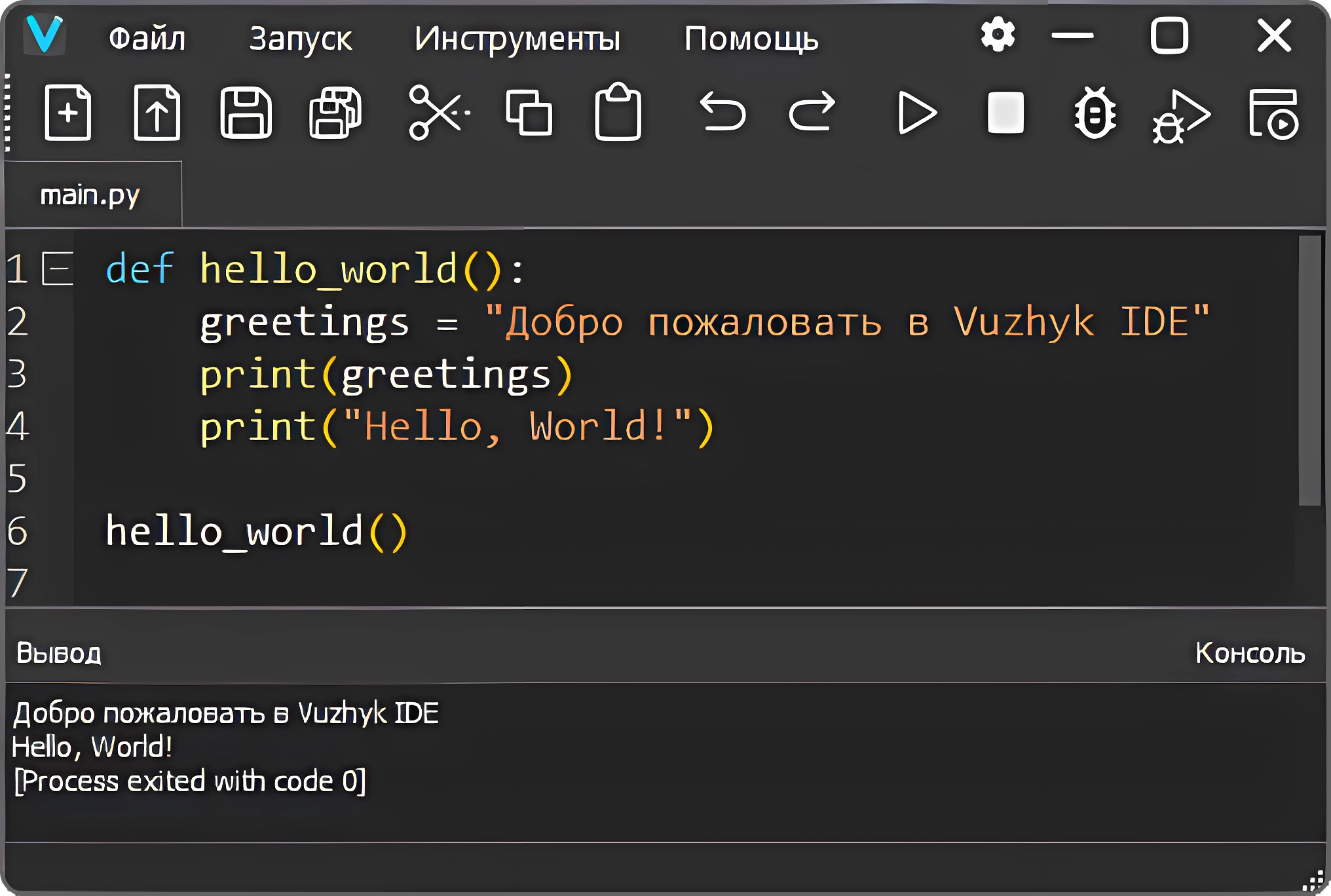Start the debugger

[1095, 113]
